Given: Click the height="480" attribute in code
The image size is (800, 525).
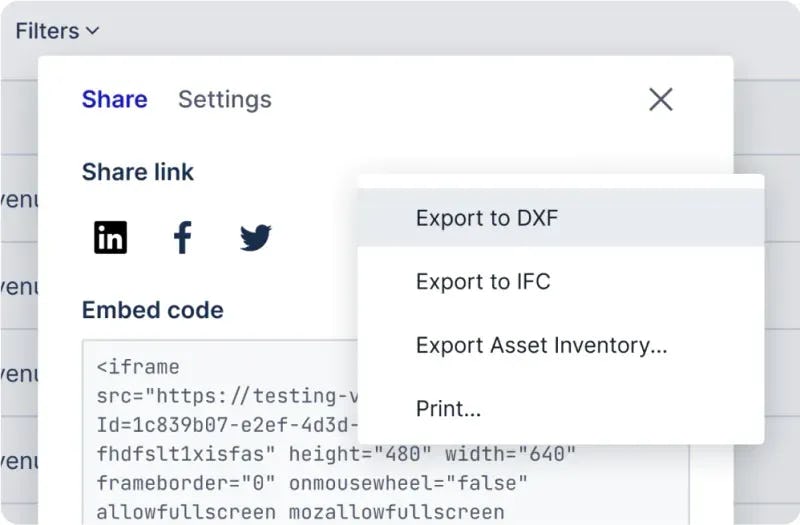Looking at the screenshot, I should click(x=361, y=455).
